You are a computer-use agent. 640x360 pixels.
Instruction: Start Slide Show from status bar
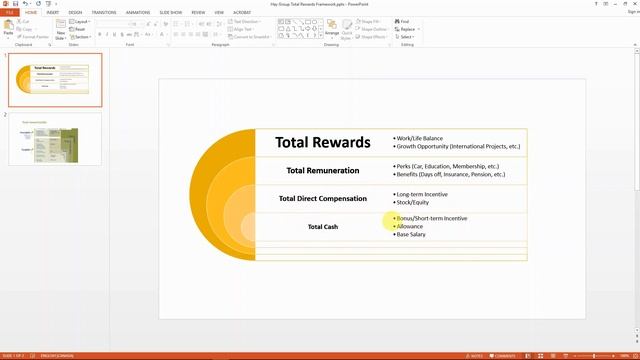pyautogui.click(x=566, y=356)
